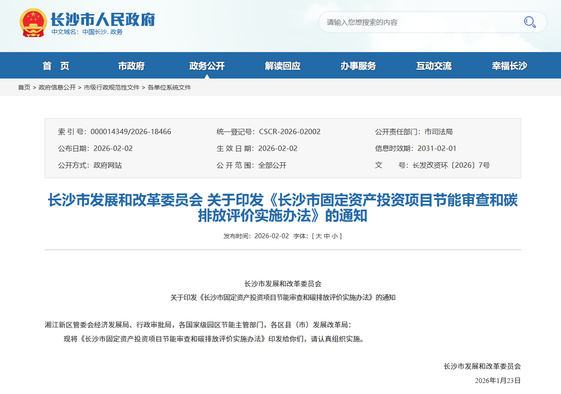Viewport: 561px width, 394px height.
Task: Set font size to 小
Action: click(x=335, y=236)
